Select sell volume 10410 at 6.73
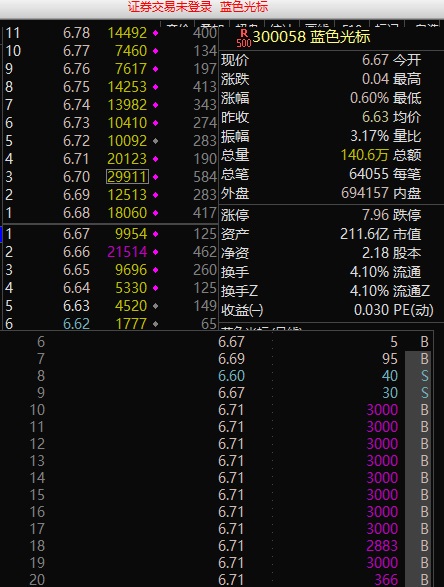444x587 pixels. pyautogui.click(x=127, y=123)
